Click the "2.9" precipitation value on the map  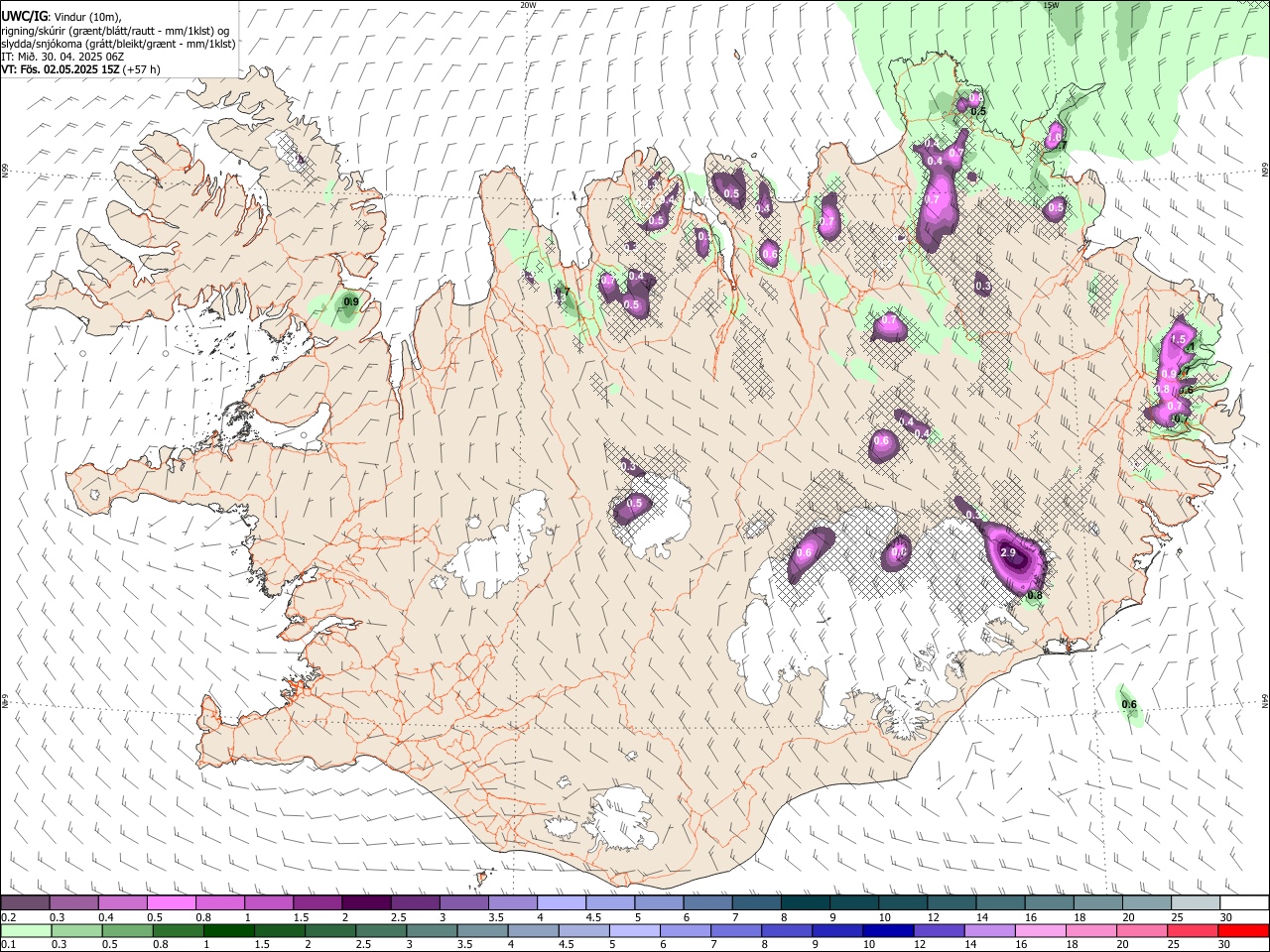[x=1008, y=552]
